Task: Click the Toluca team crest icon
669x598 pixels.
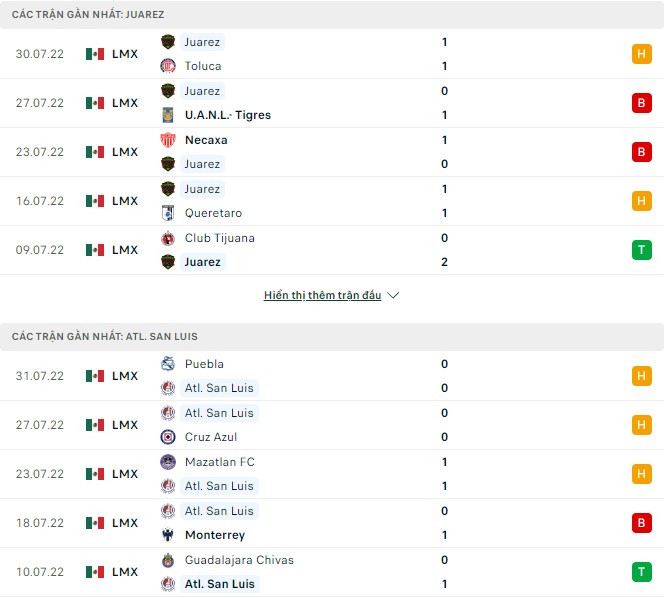Action: click(x=168, y=66)
